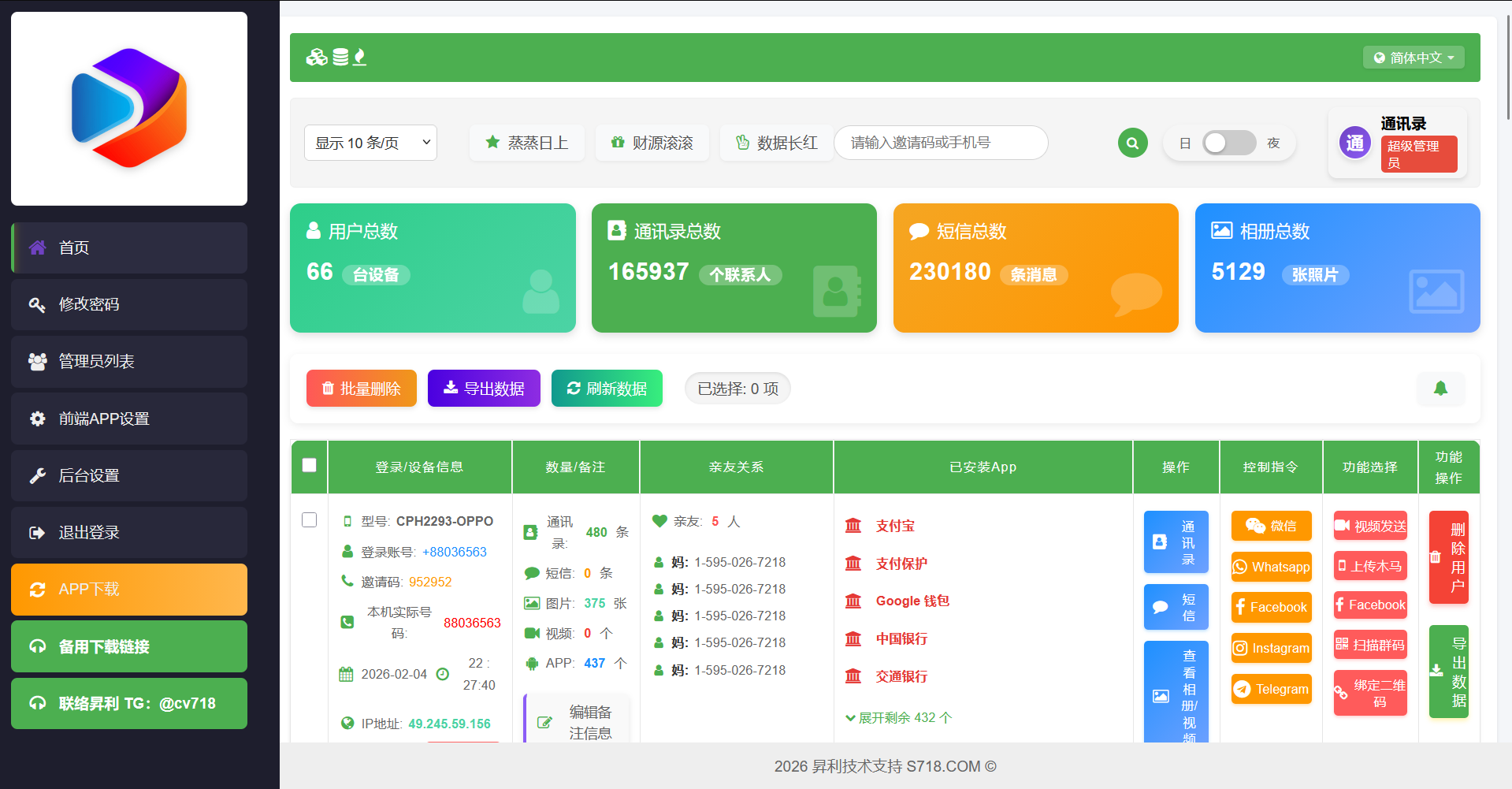
Task: Open the 简体中文 language dropdown
Action: [x=1414, y=58]
